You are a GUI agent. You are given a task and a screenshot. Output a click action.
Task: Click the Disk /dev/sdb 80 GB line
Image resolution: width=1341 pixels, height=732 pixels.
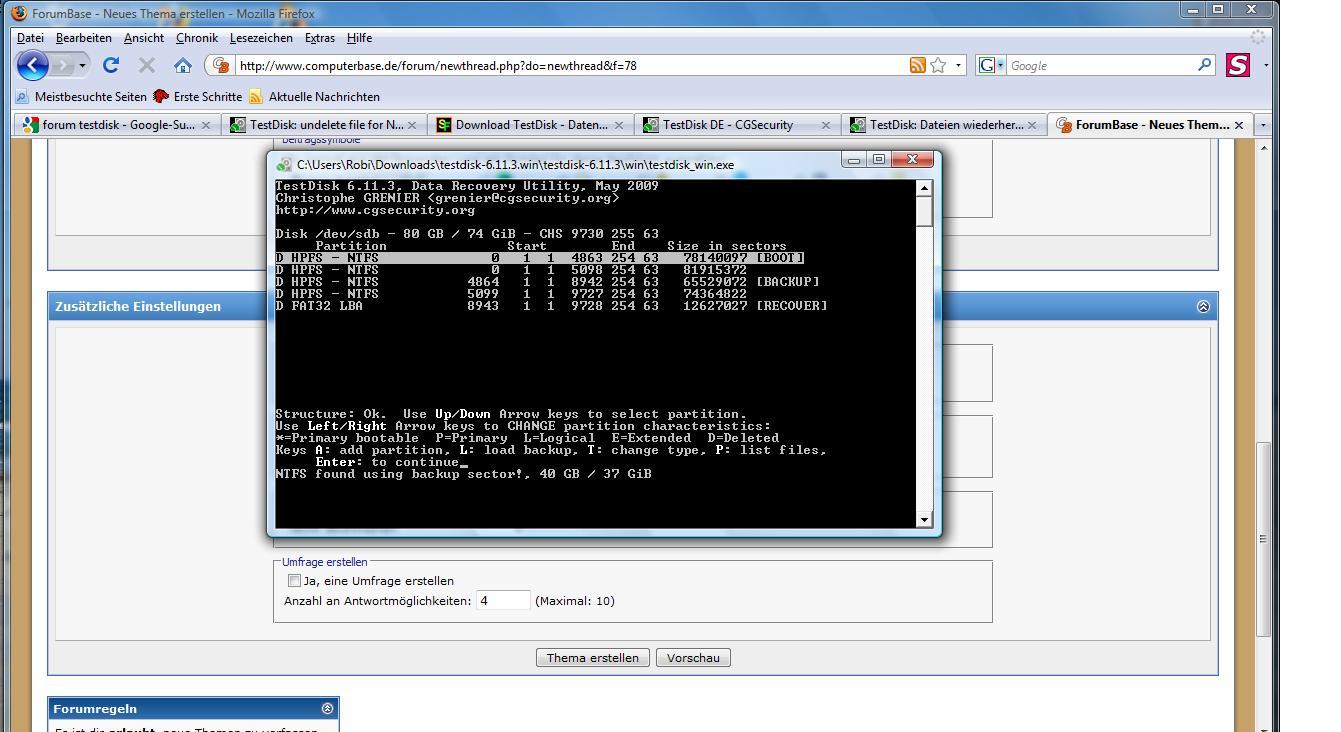[x=467, y=234]
